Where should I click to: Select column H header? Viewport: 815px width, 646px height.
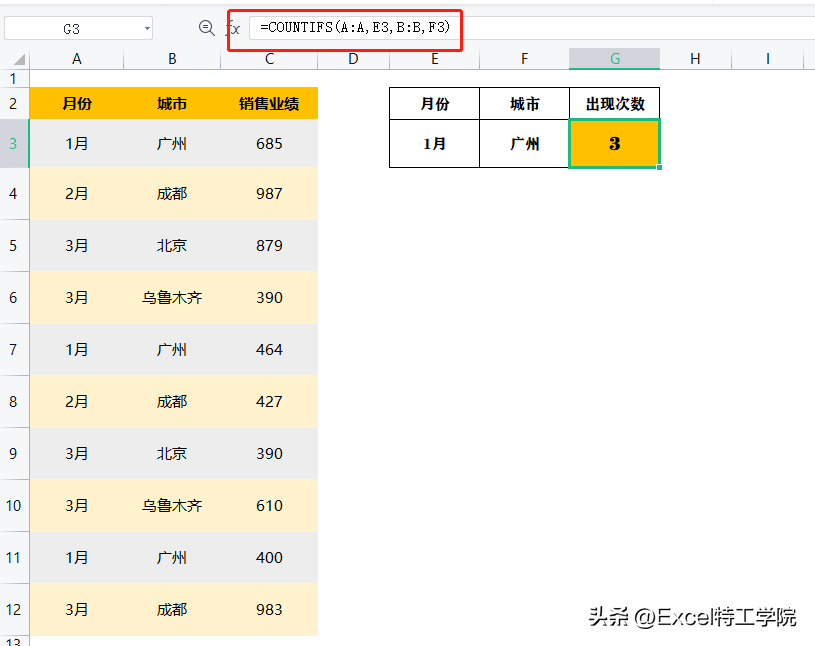695,59
